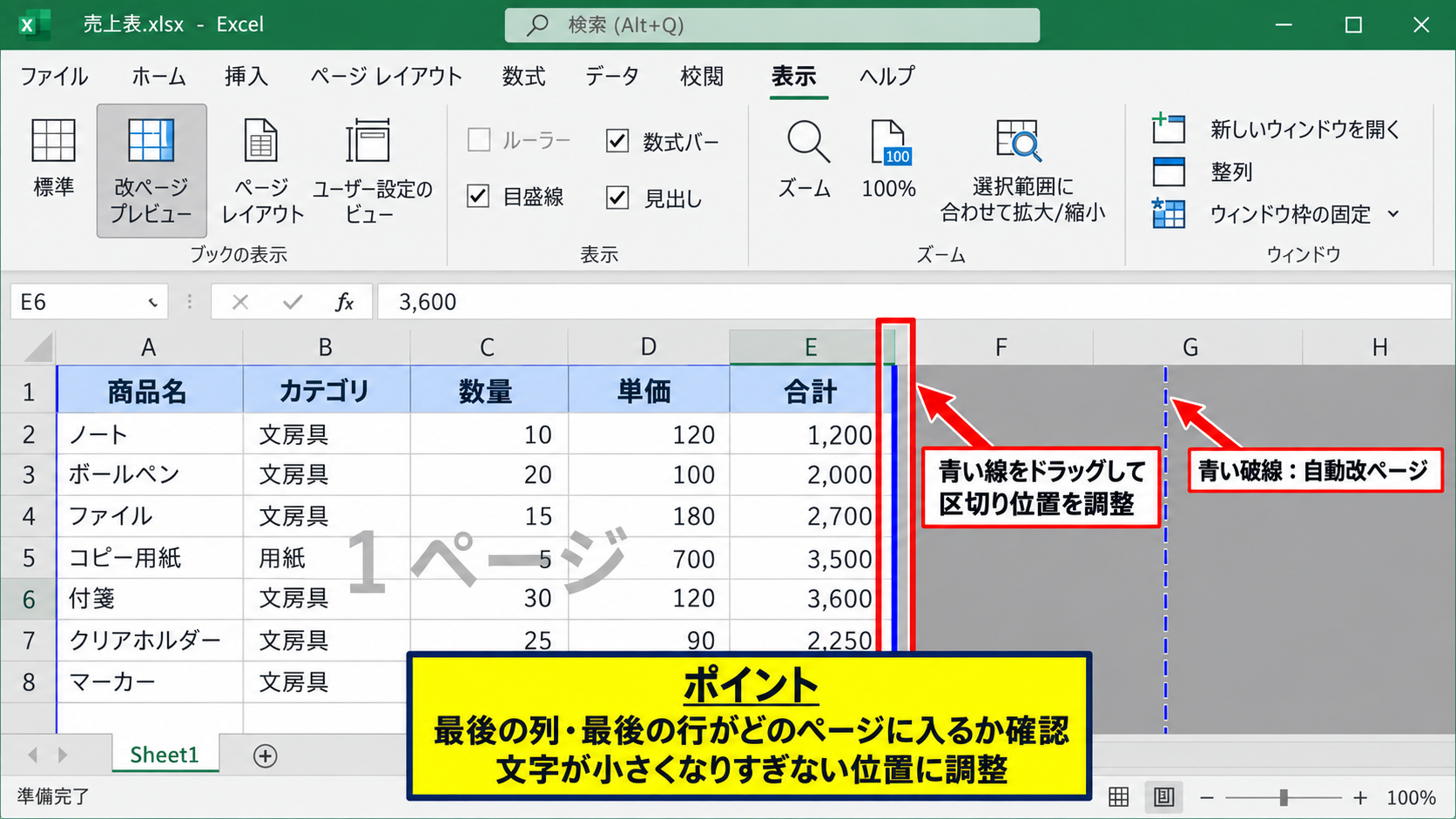Click the zoom slider handle

point(1284,797)
